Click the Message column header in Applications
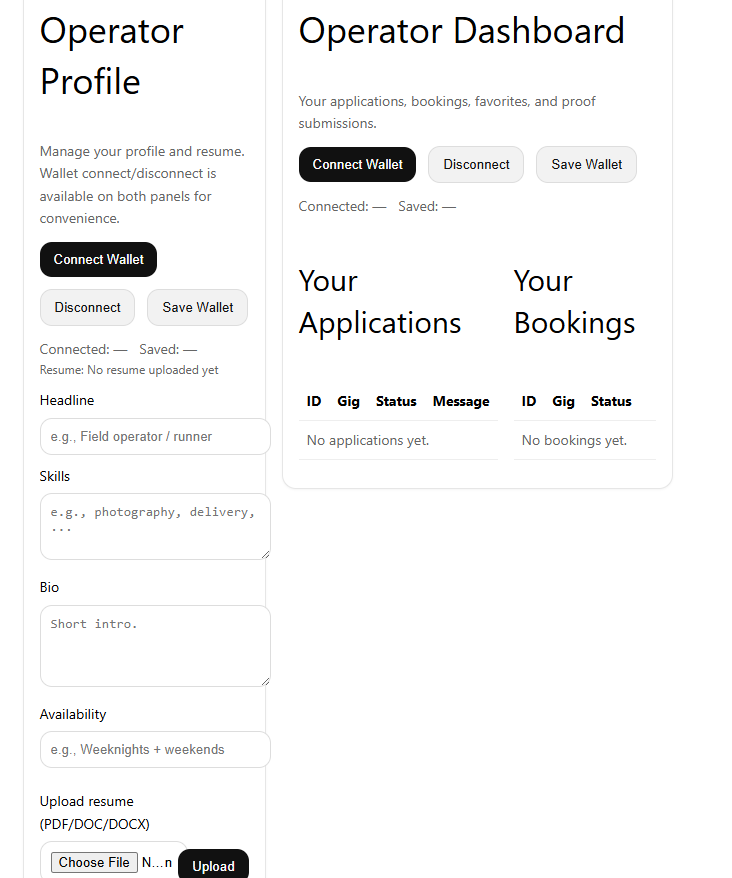This screenshot has height=878, width=732. (x=461, y=401)
